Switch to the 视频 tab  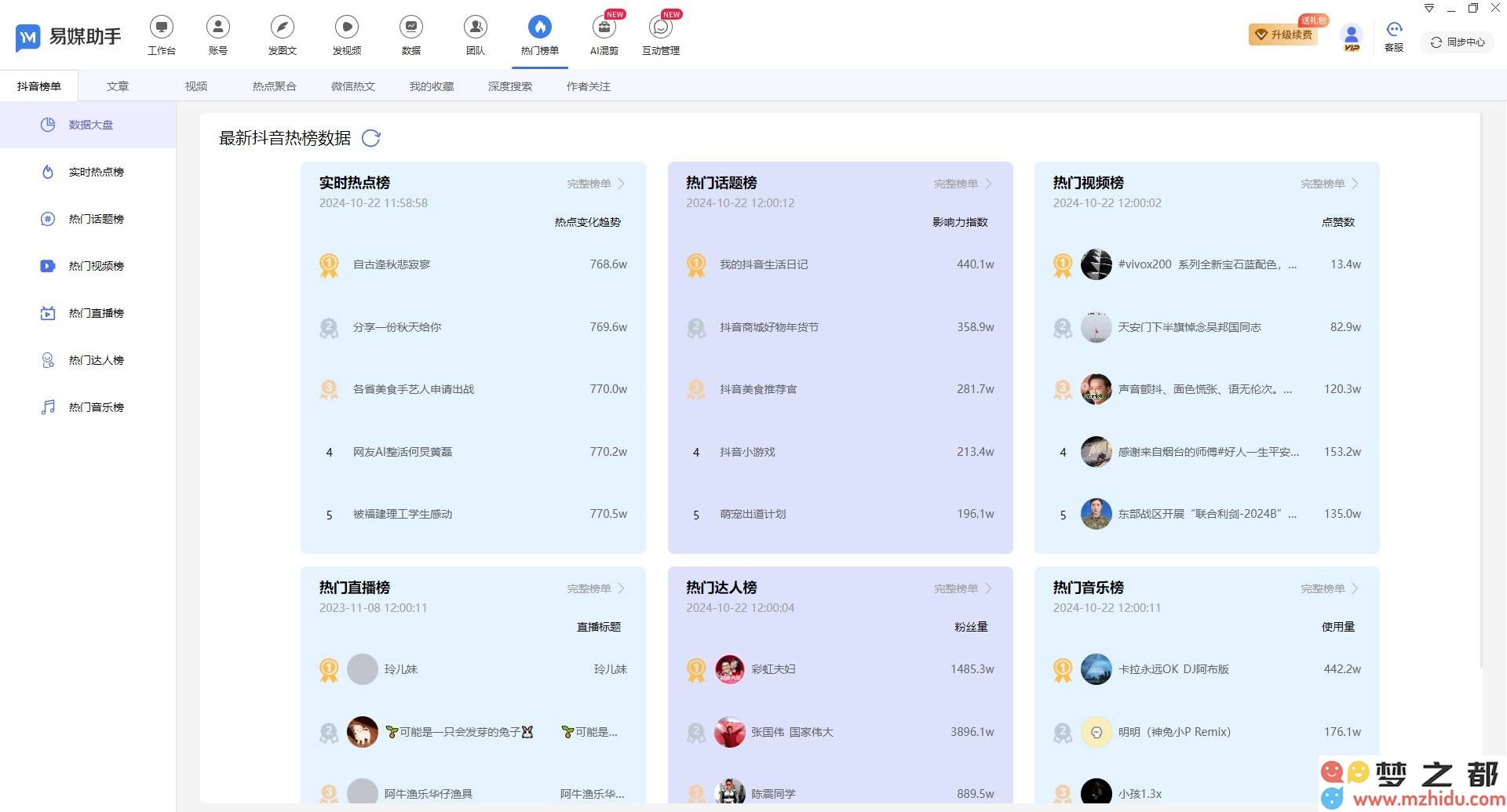click(196, 86)
